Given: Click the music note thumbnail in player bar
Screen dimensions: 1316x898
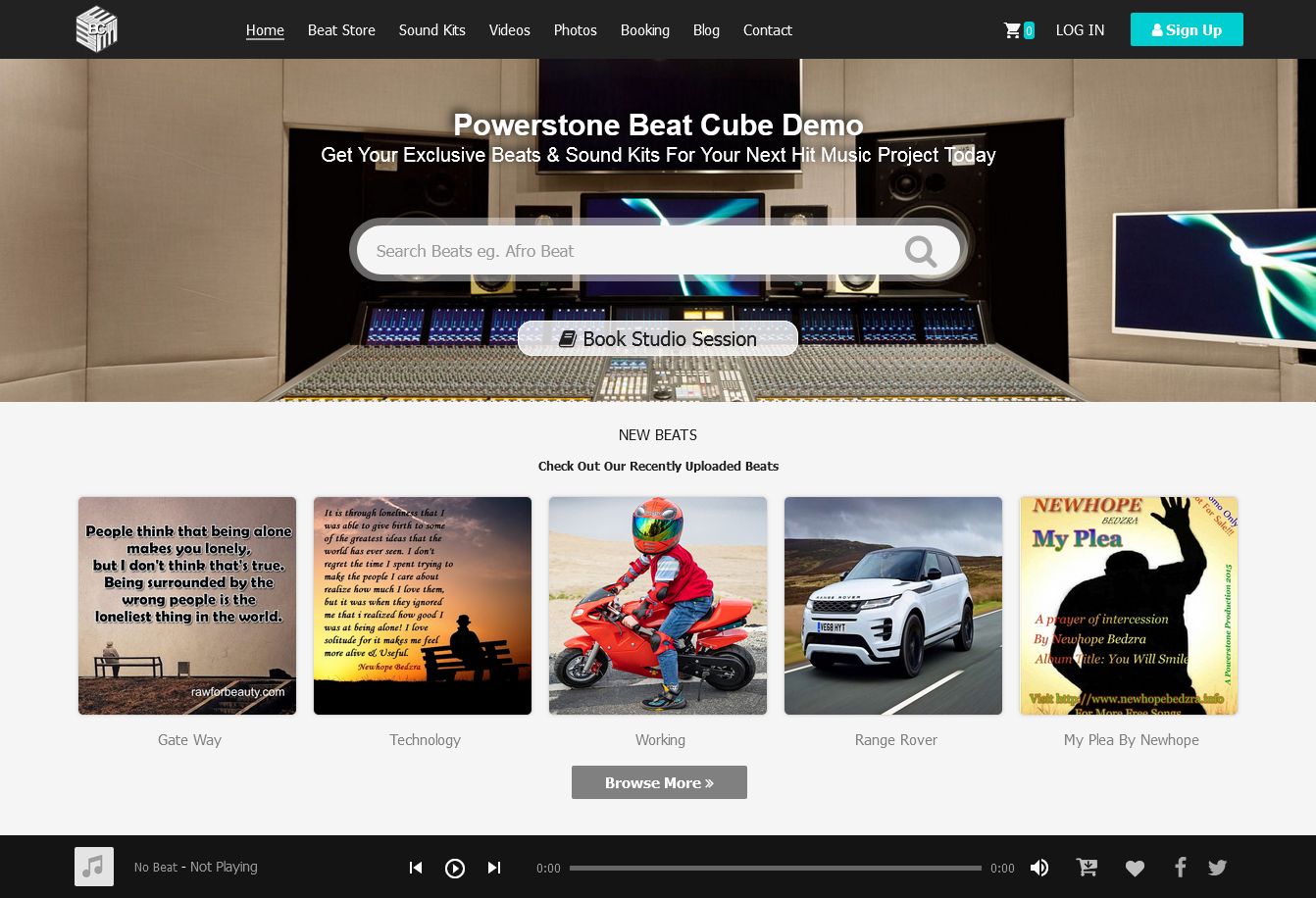Looking at the screenshot, I should (x=94, y=867).
